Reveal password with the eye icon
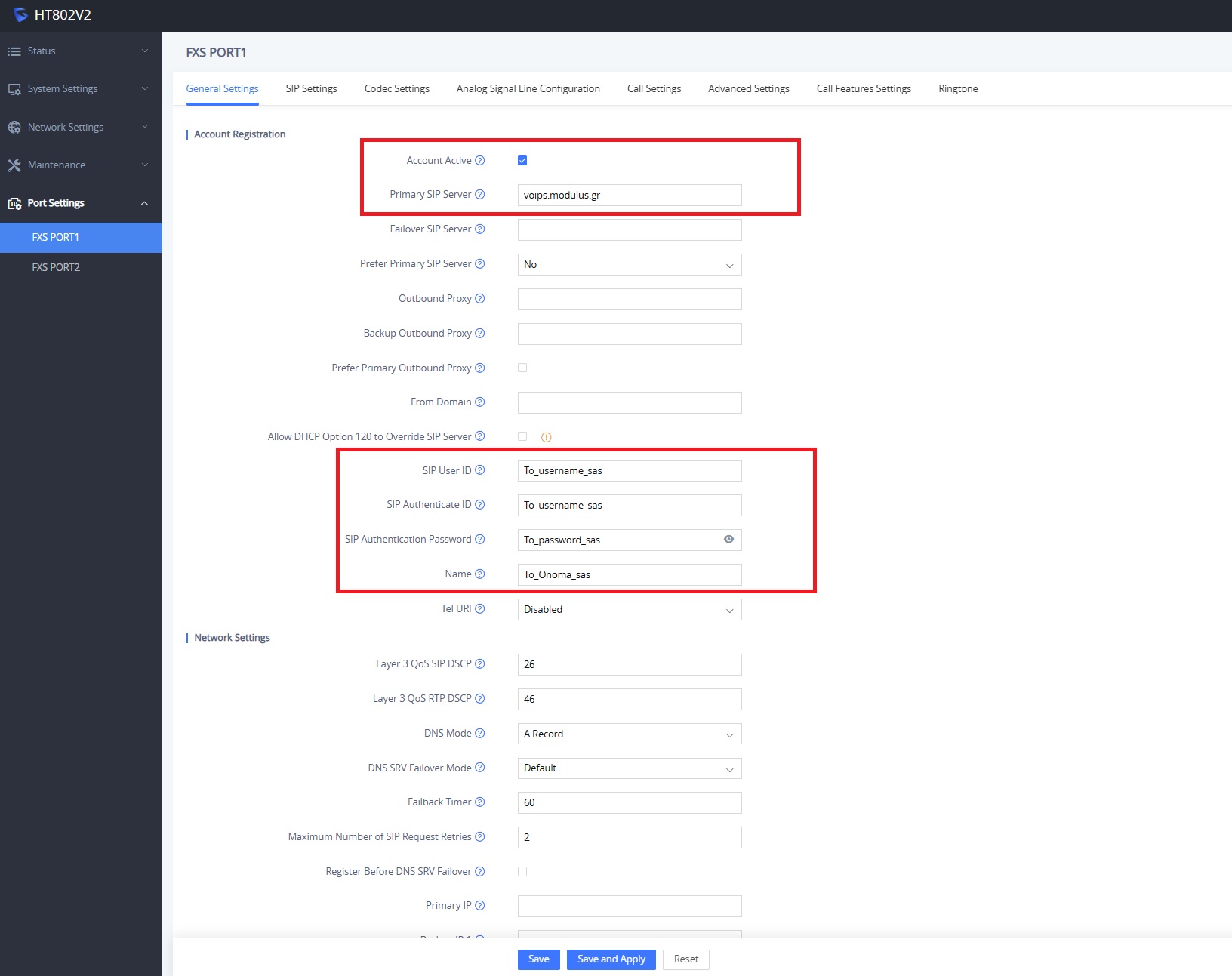 728,540
